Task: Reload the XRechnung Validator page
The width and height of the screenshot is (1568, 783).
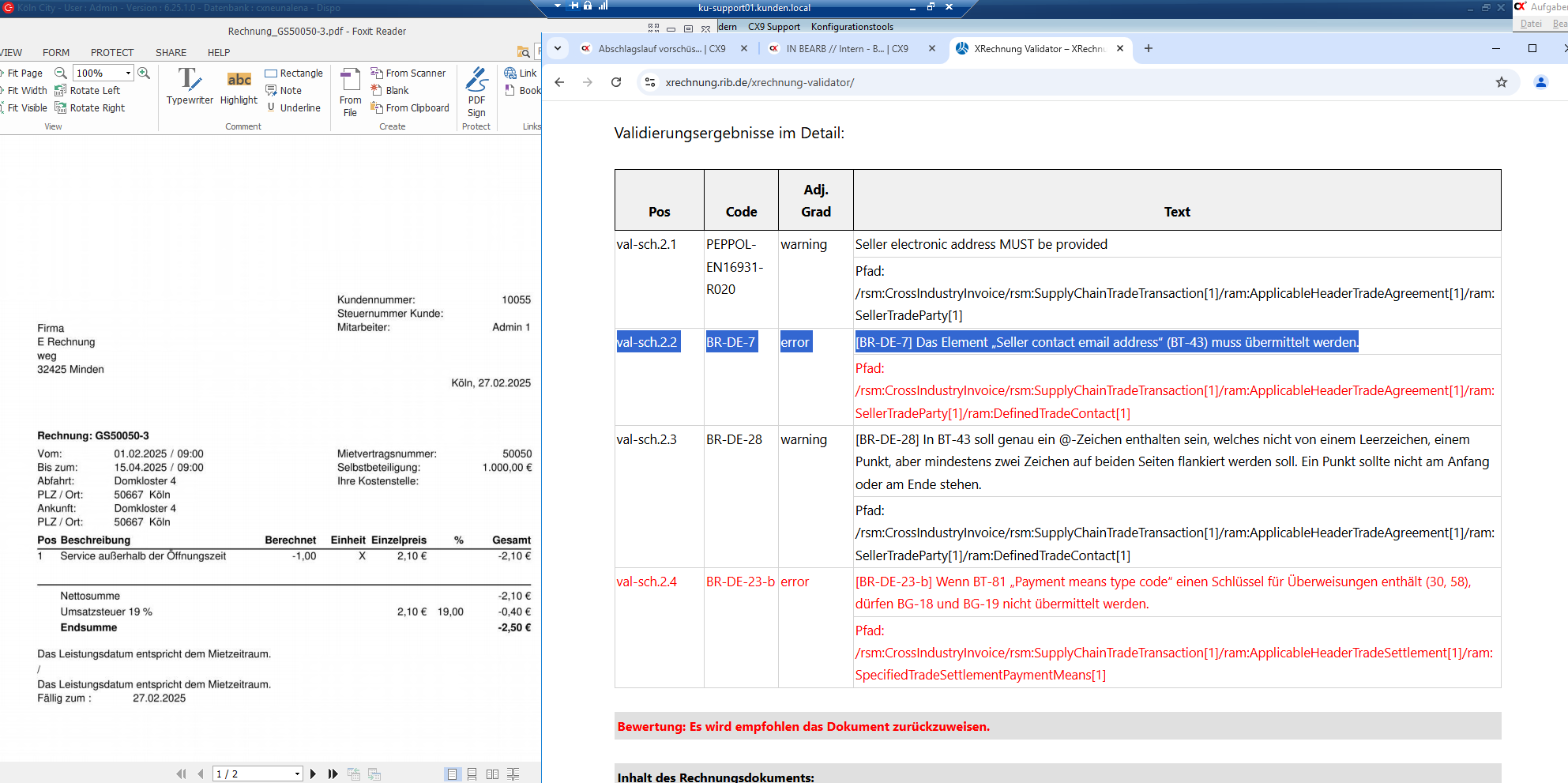Action: coord(616,82)
